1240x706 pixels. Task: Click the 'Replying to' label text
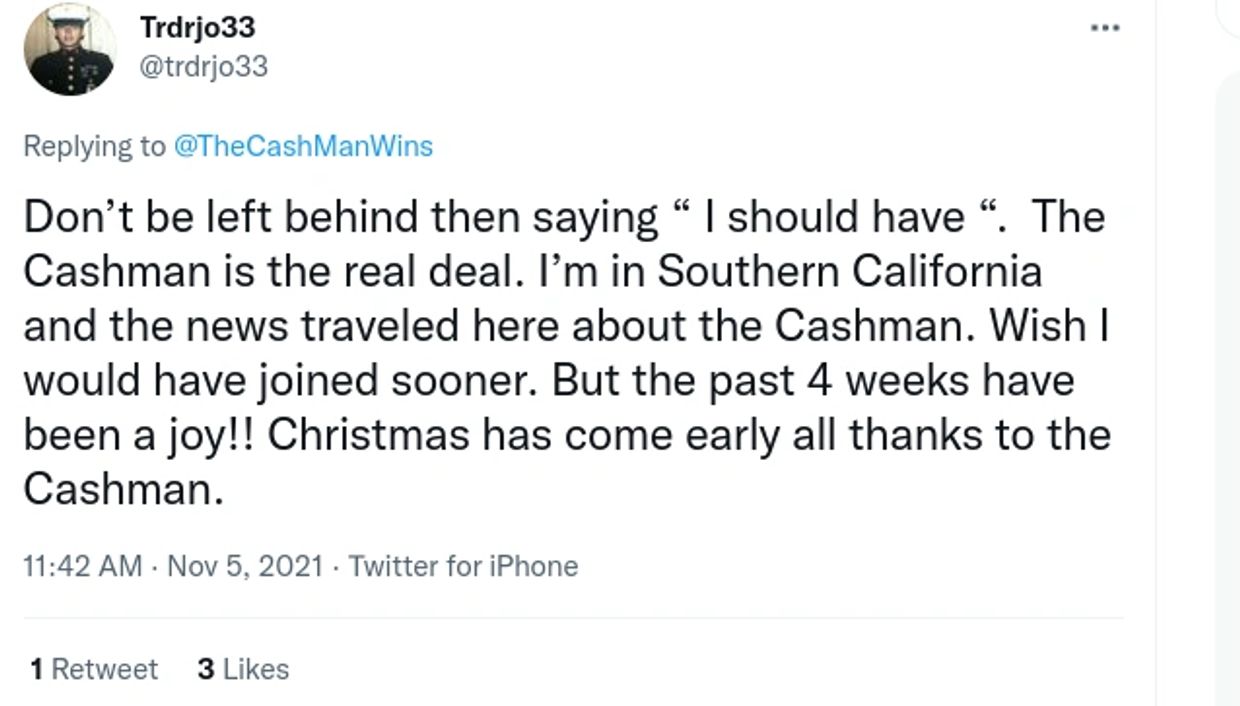point(94,146)
